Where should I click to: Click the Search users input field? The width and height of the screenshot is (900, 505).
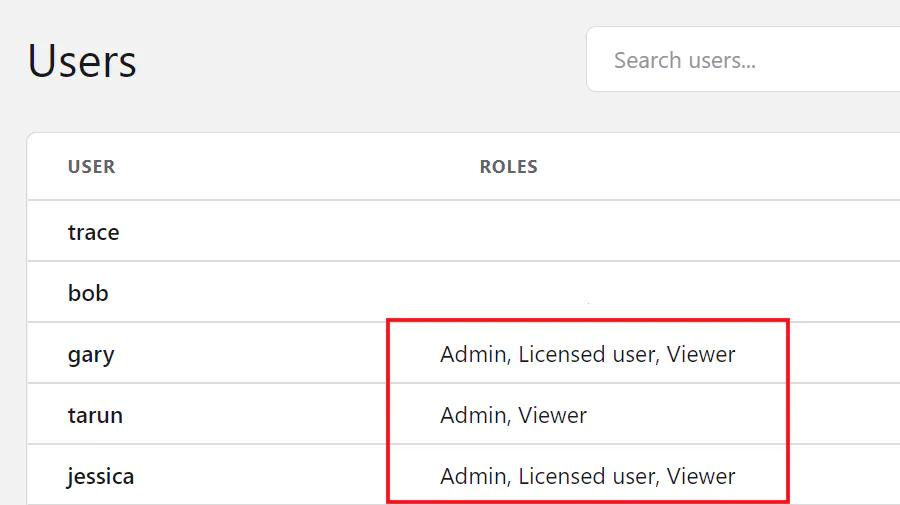(x=743, y=59)
